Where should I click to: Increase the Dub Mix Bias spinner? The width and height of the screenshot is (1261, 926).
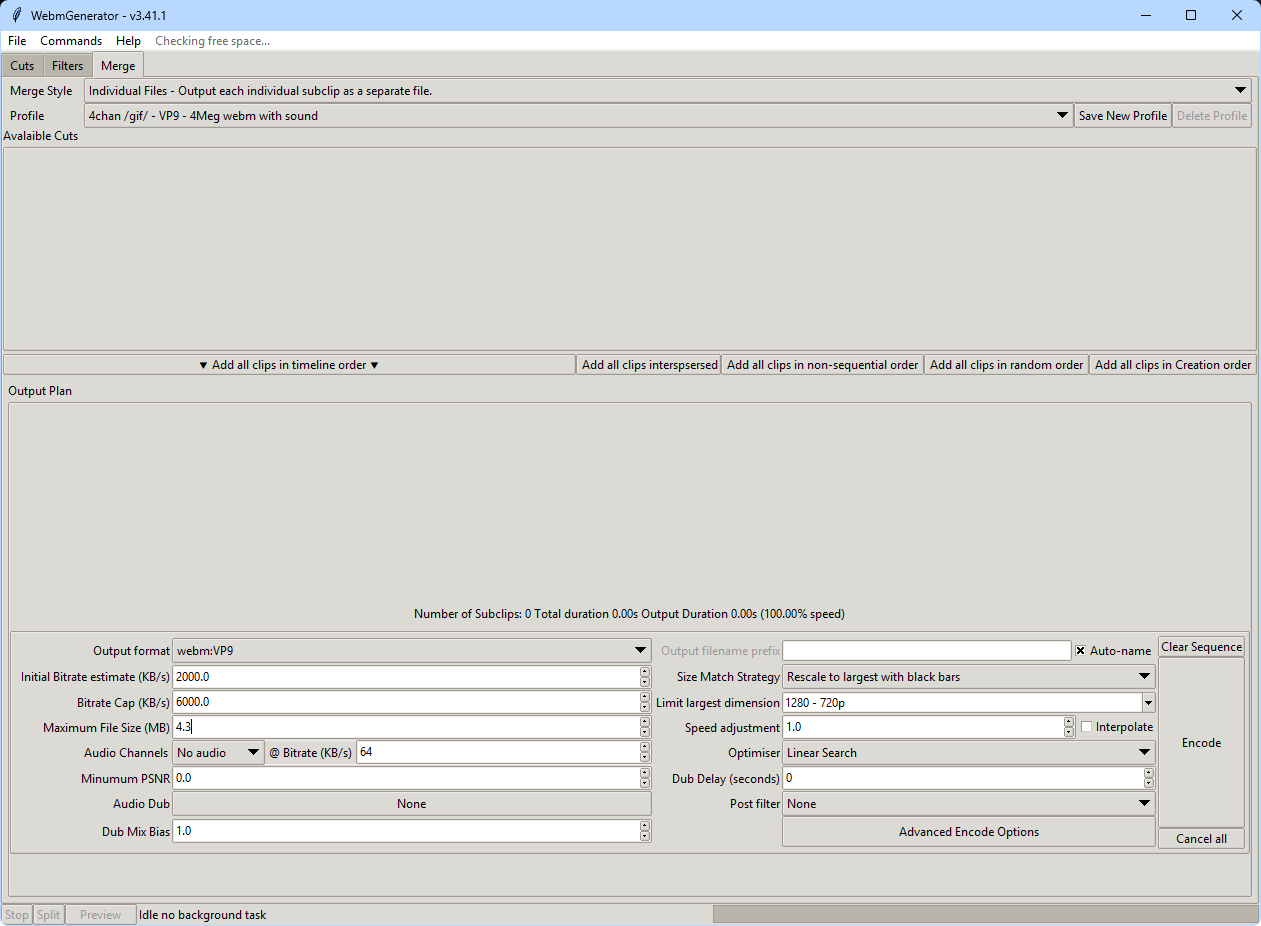coord(645,827)
